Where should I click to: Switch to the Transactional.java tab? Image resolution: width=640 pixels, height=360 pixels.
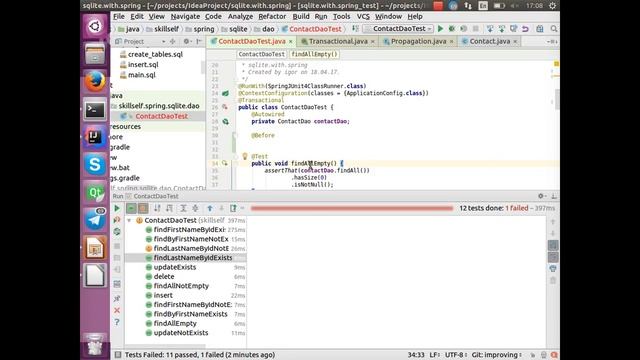[x=338, y=41]
